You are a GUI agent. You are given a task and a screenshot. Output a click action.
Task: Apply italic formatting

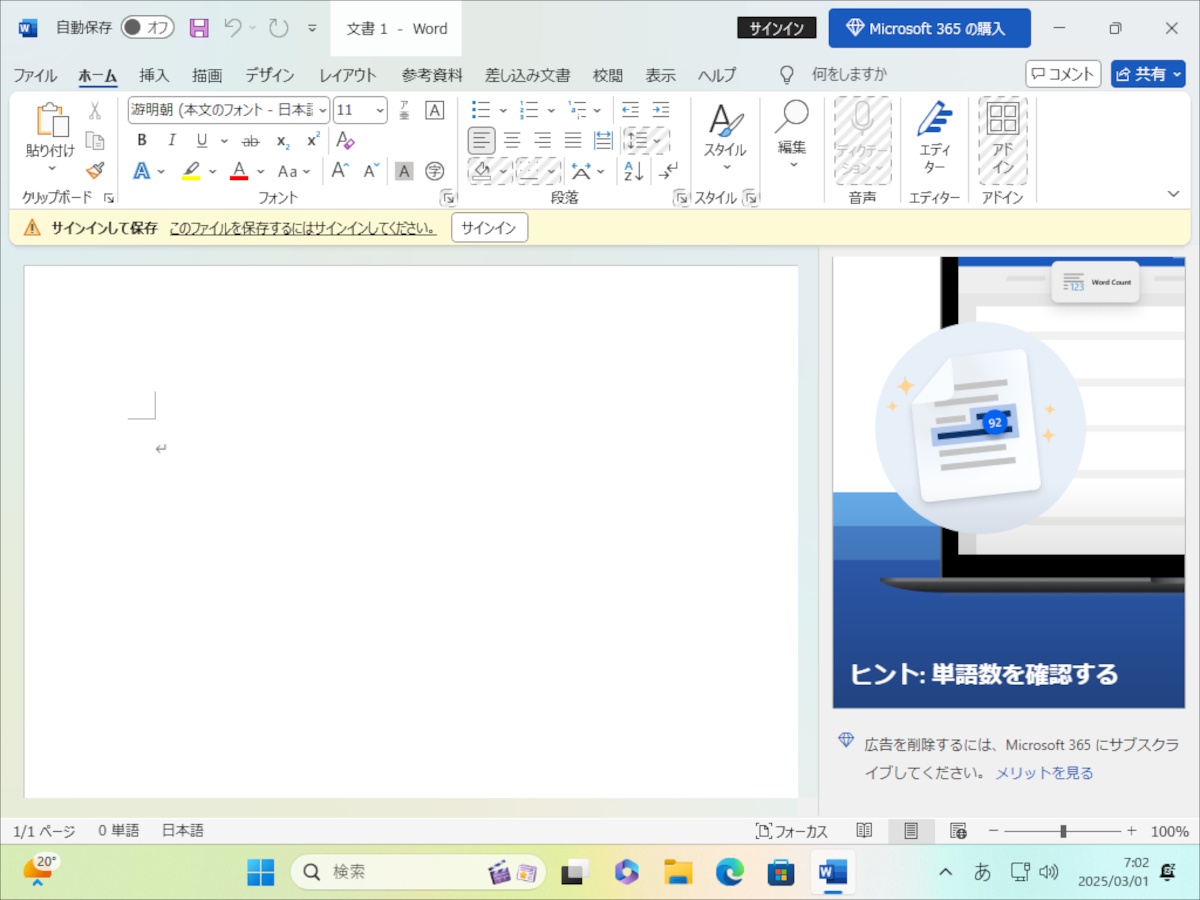coord(171,140)
